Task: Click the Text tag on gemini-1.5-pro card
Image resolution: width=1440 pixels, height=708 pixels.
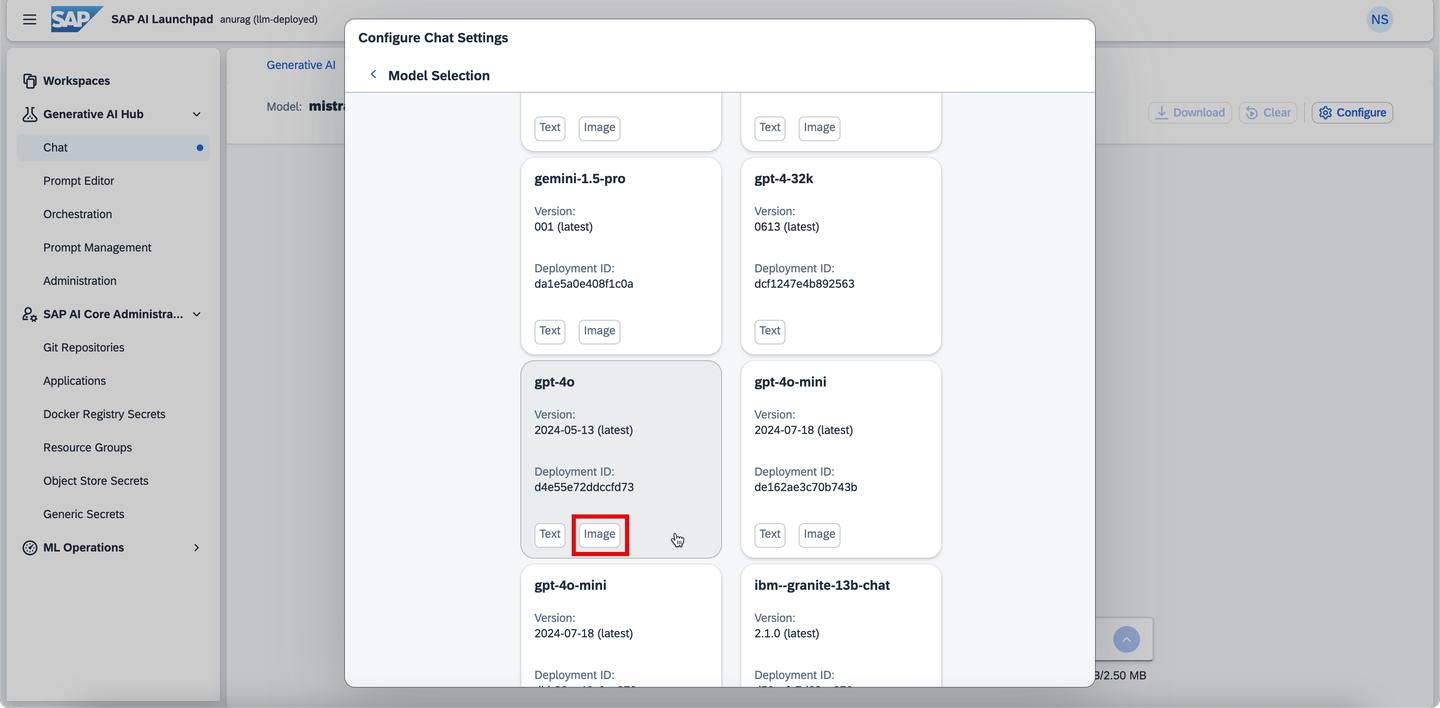Action: tap(550, 331)
